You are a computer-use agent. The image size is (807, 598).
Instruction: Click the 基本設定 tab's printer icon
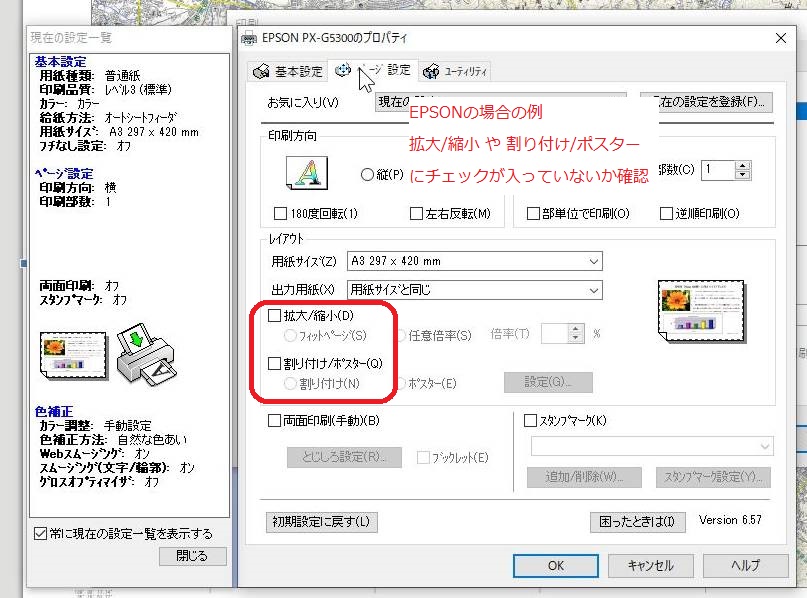[x=262, y=71]
